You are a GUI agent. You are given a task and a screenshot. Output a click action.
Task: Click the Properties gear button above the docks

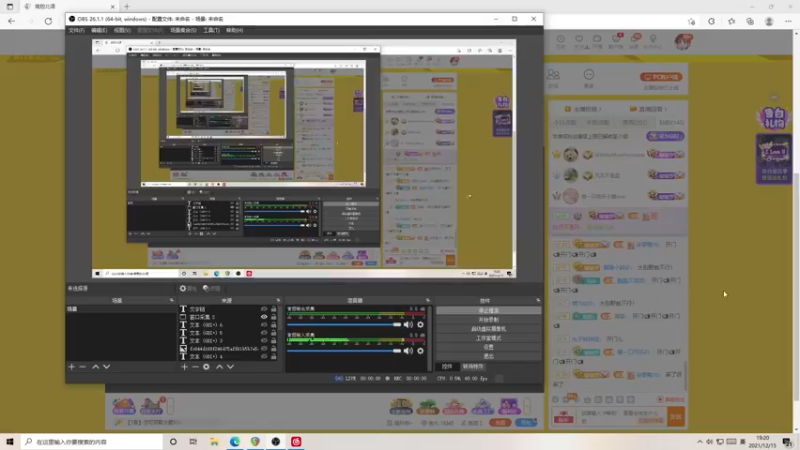tap(188, 288)
